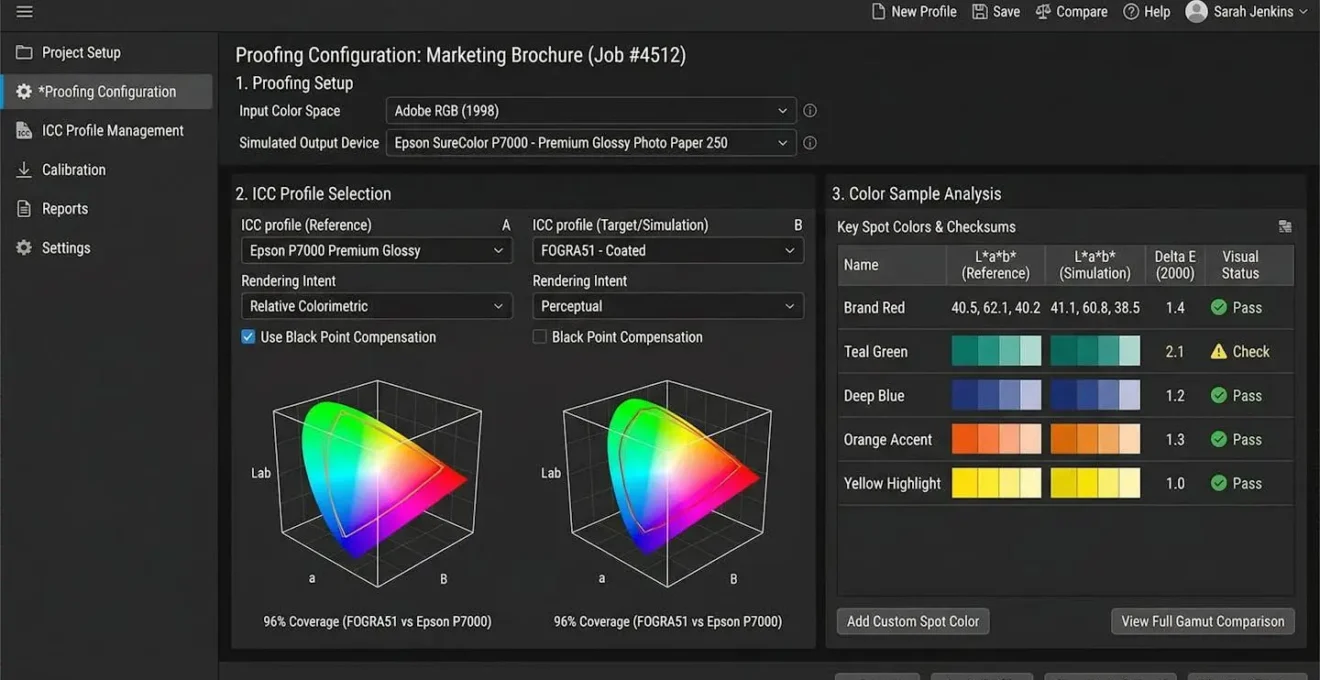1320x680 pixels.
Task: Enable Black Point Compensation for profile B
Action: [540, 337]
